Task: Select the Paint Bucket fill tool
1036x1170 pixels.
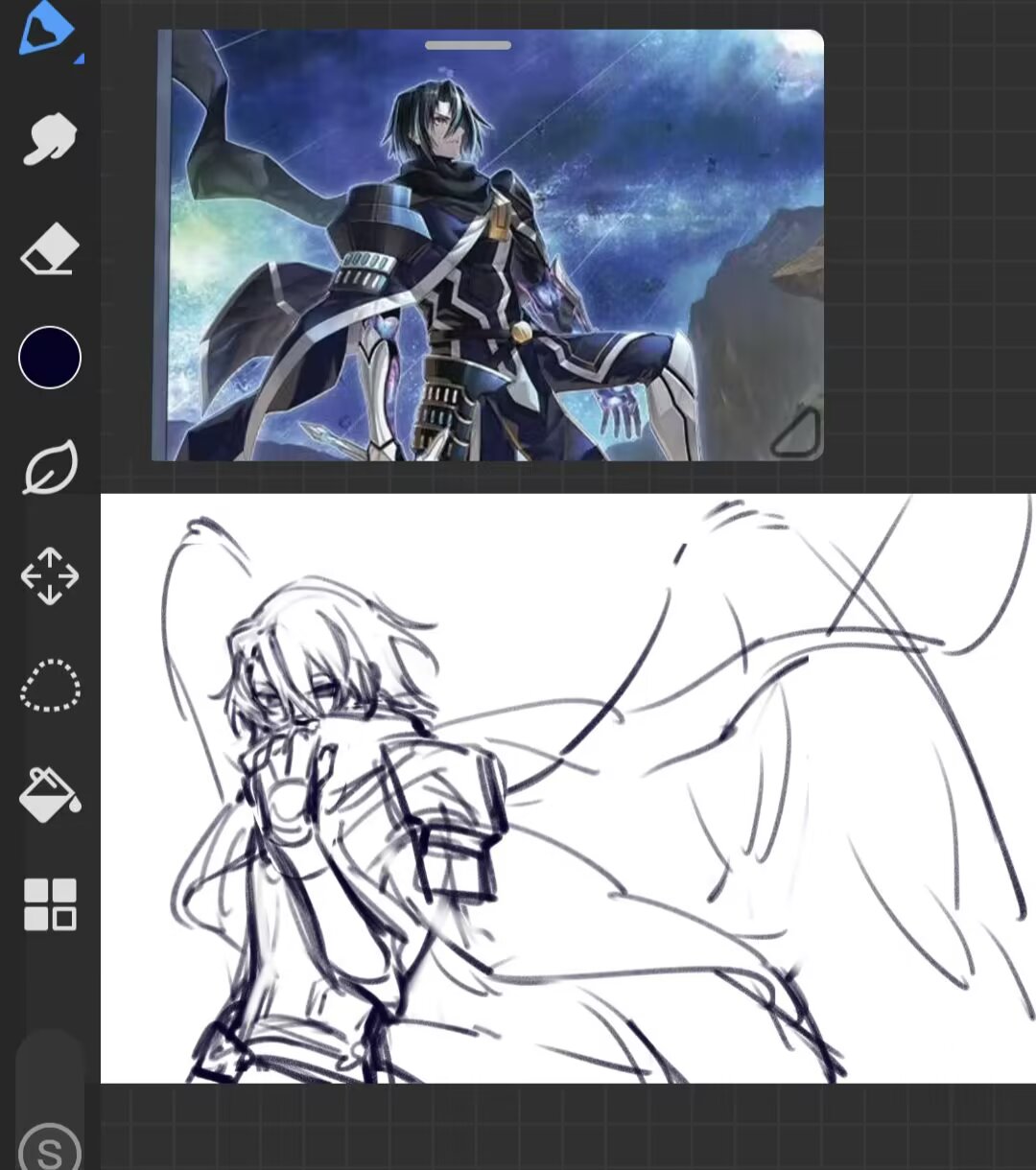Action: 50,795
